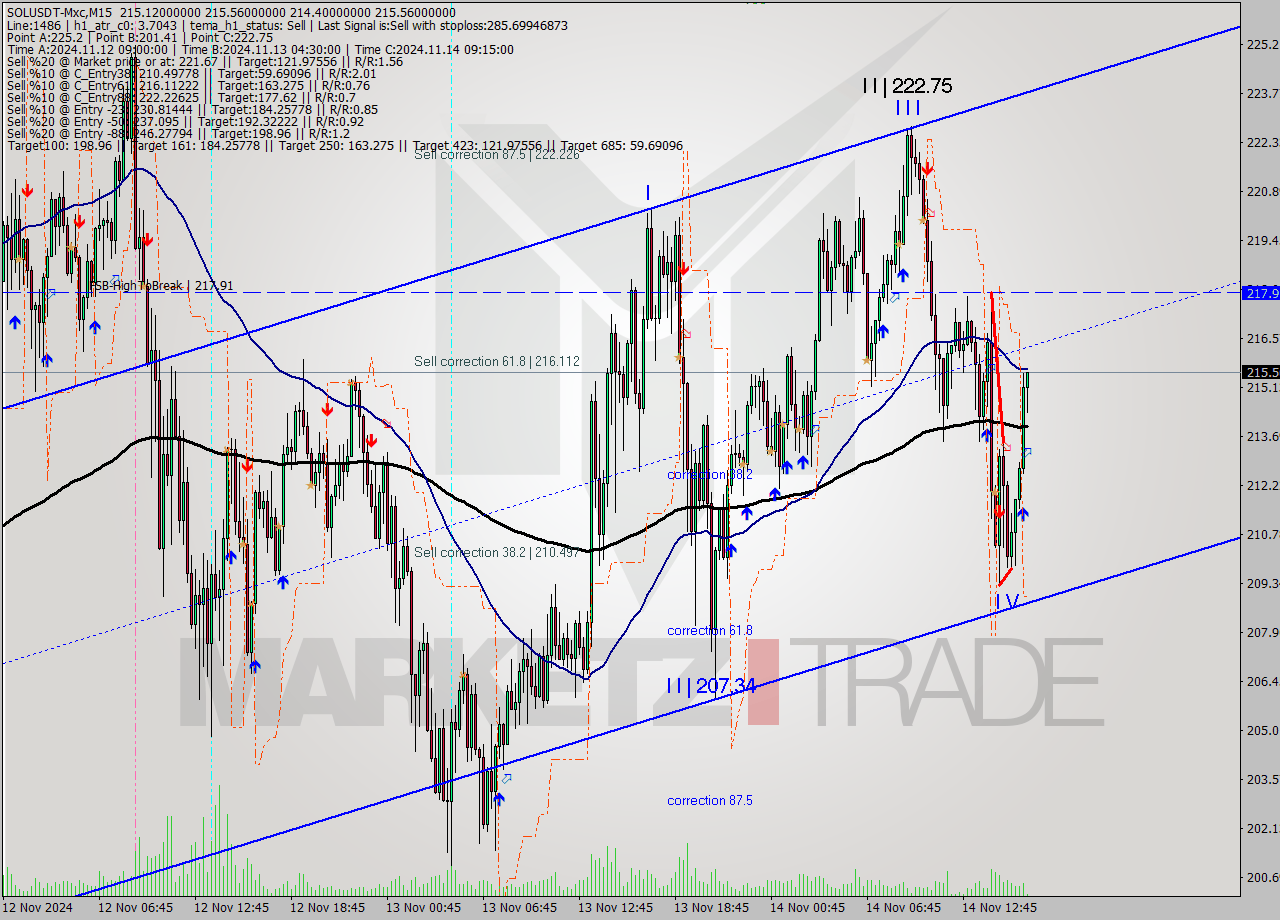Select the blue 'correction 87.5' label
Image resolution: width=1280 pixels, height=920 pixels.
710,800
